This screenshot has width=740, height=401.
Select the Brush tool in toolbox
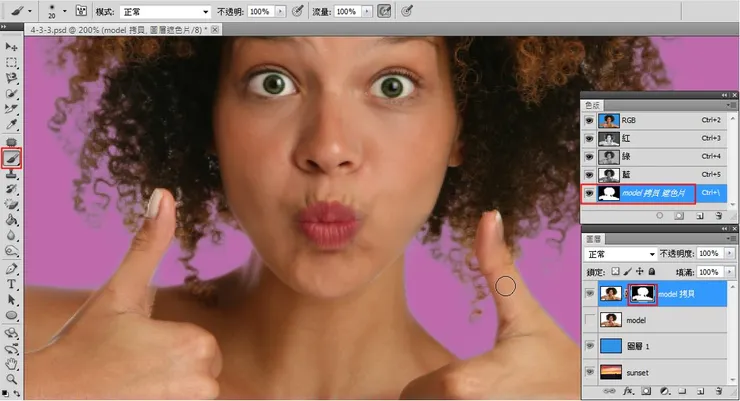pyautogui.click(x=11, y=158)
